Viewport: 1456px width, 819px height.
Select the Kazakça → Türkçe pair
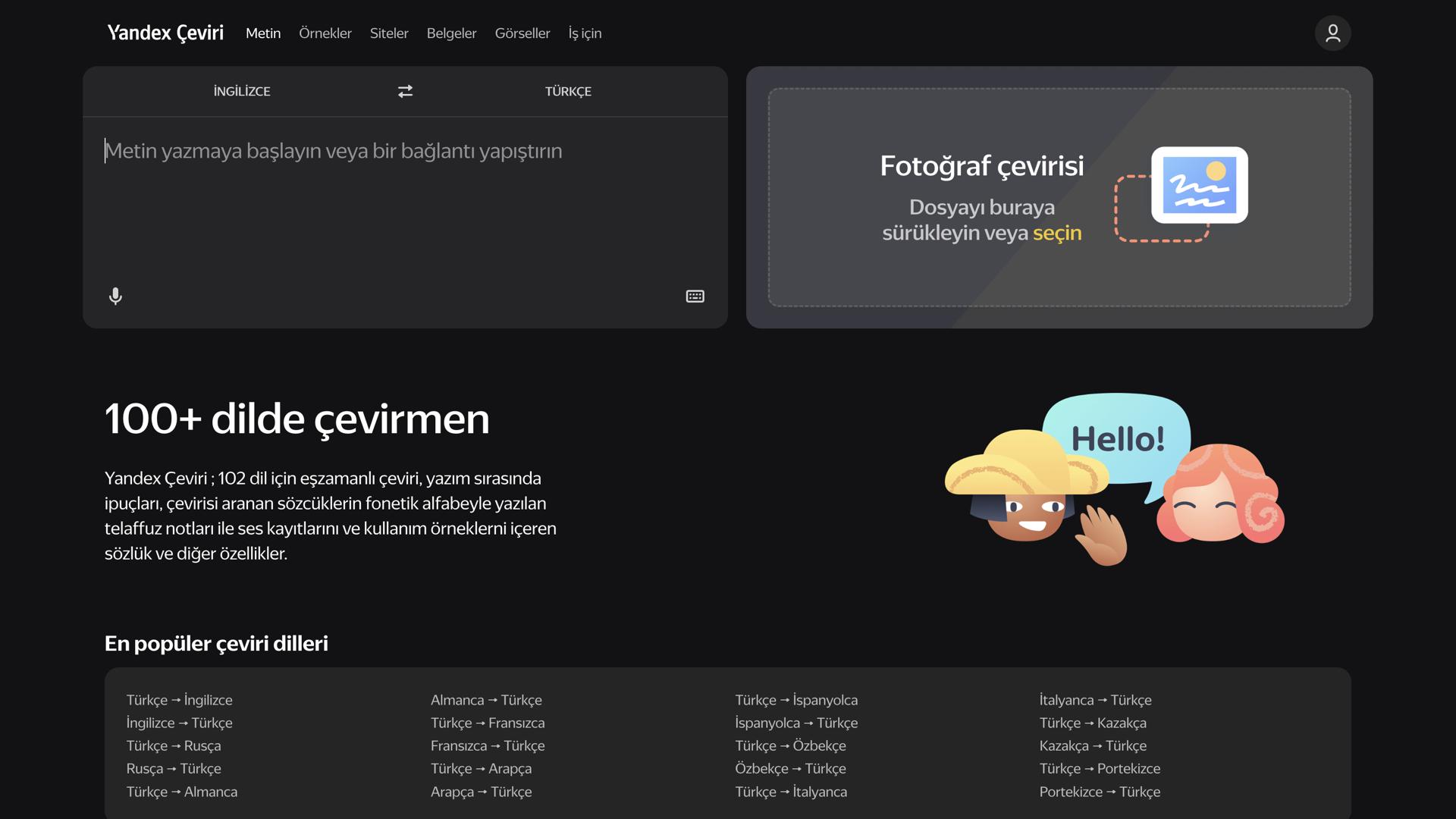pos(1093,745)
